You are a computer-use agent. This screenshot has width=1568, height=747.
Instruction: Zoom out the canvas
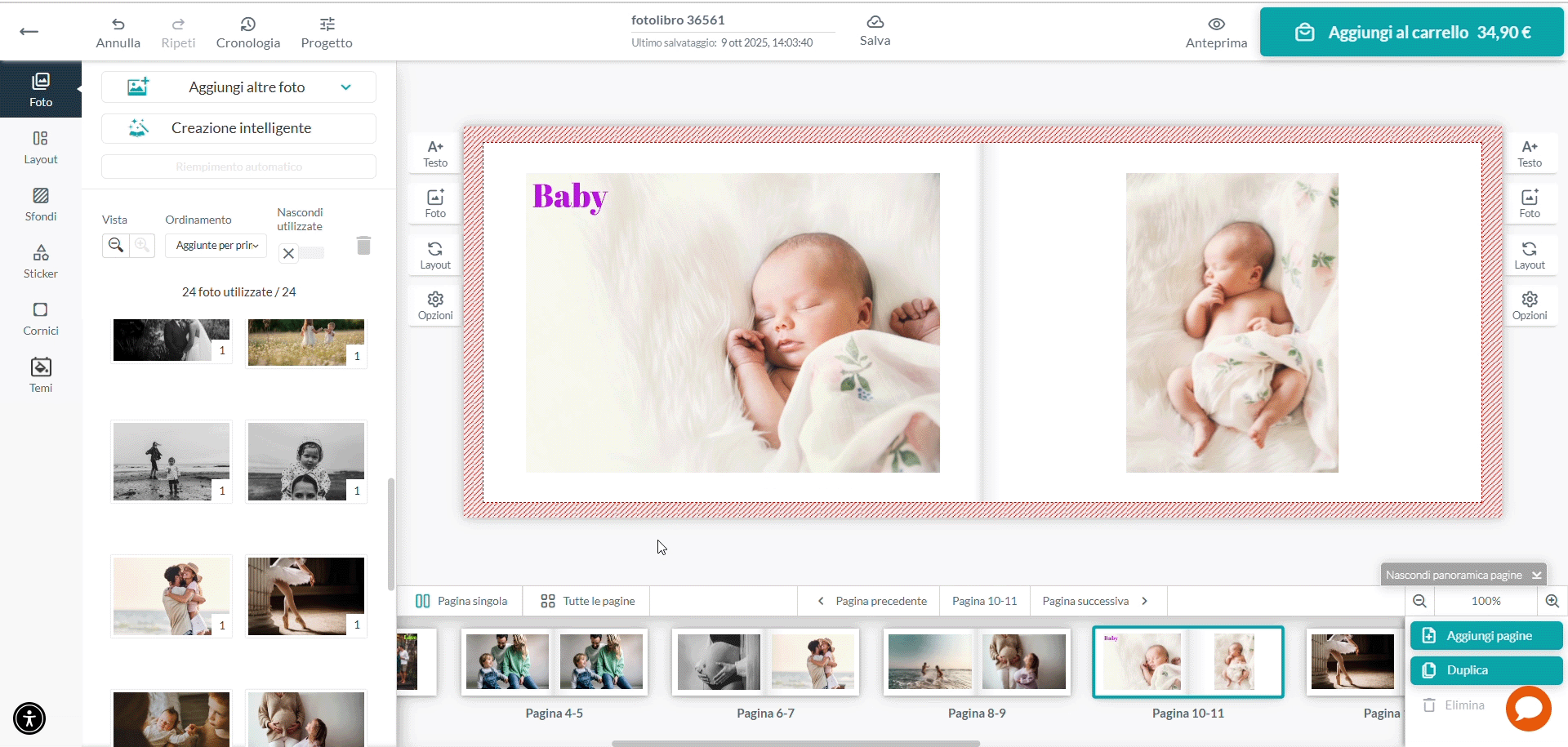click(1420, 601)
